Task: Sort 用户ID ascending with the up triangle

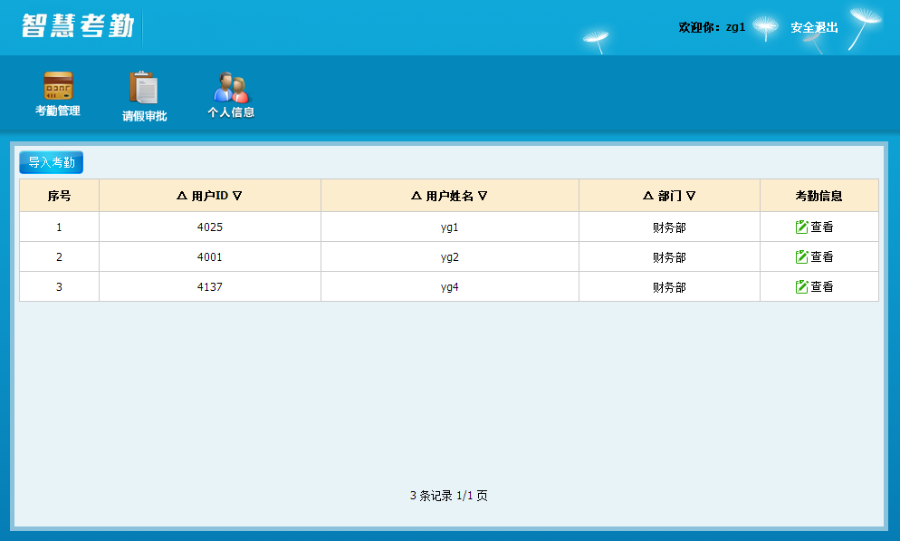Action: pos(182,196)
